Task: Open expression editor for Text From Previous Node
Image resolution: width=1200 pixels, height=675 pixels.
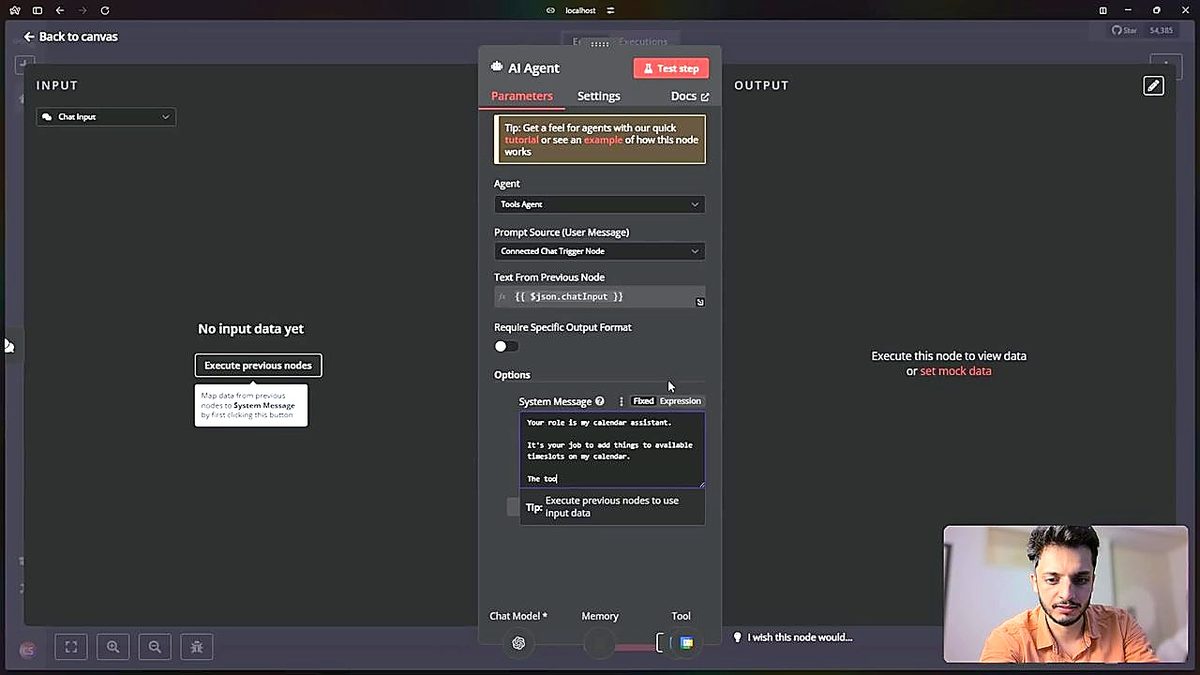Action: click(x=700, y=302)
